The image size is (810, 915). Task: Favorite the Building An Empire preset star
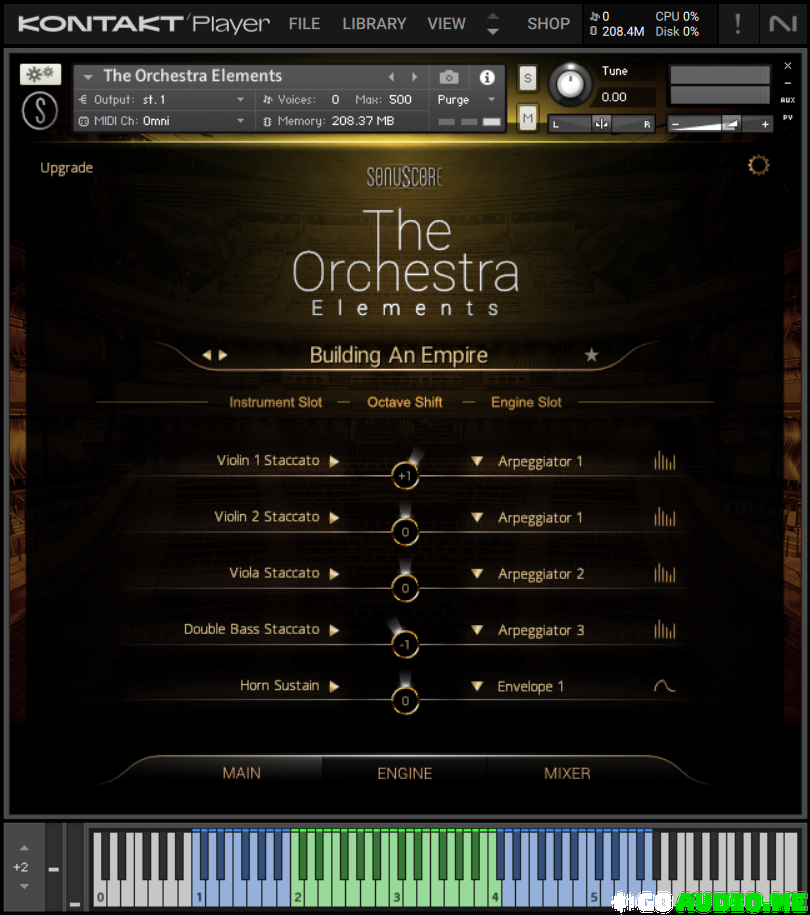(x=592, y=354)
